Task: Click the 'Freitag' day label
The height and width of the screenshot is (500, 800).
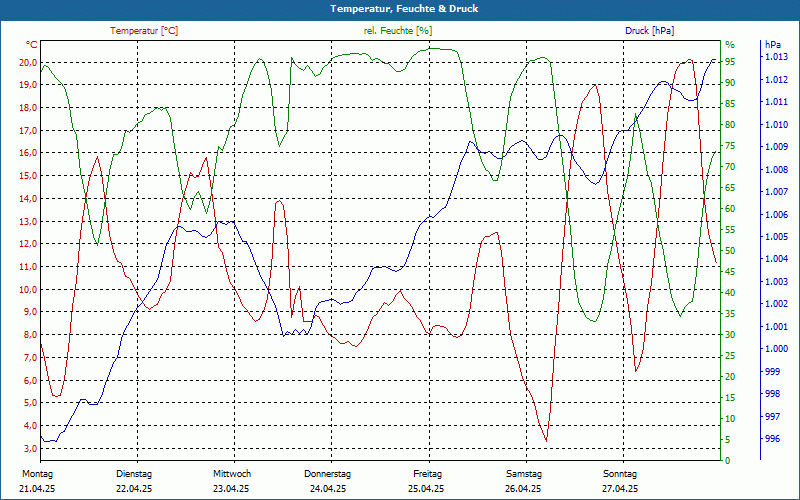Action: pos(428,474)
